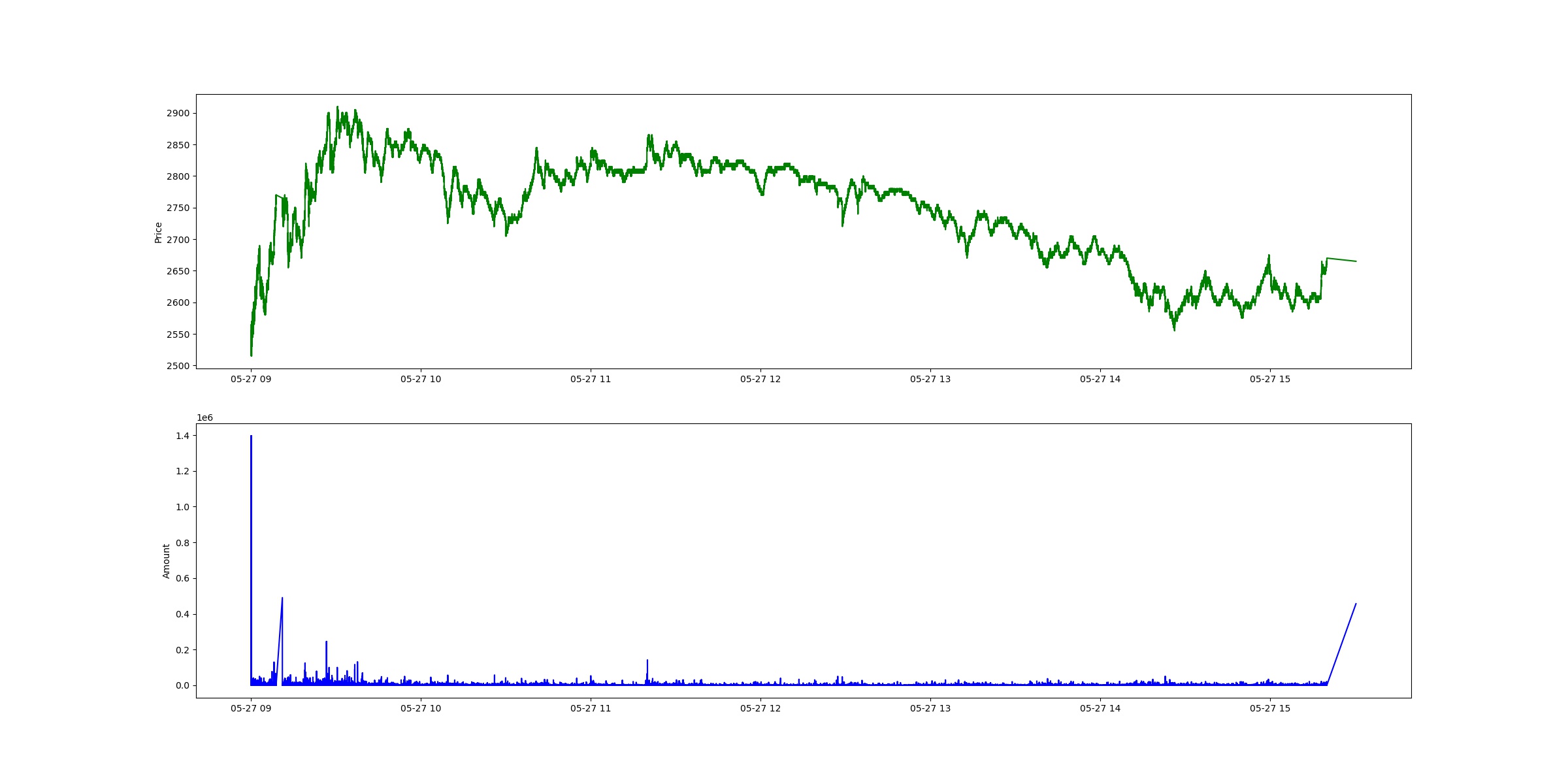
Task: Click the 2700 tick on the Price axis
Action: [178, 240]
